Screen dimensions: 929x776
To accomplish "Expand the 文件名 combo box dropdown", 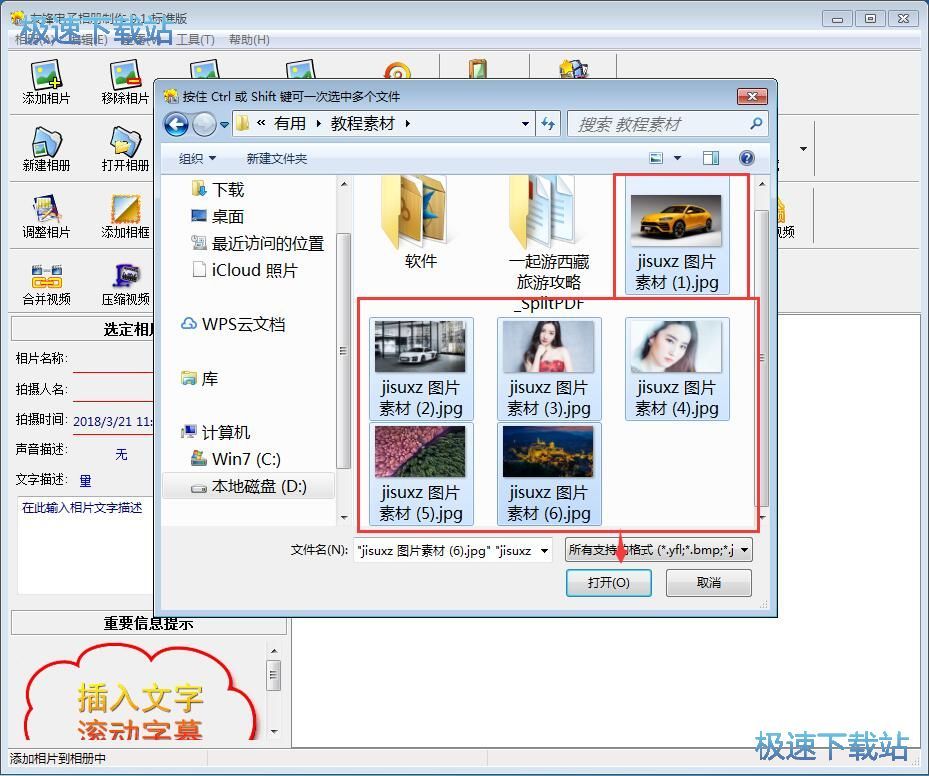I will [x=544, y=551].
